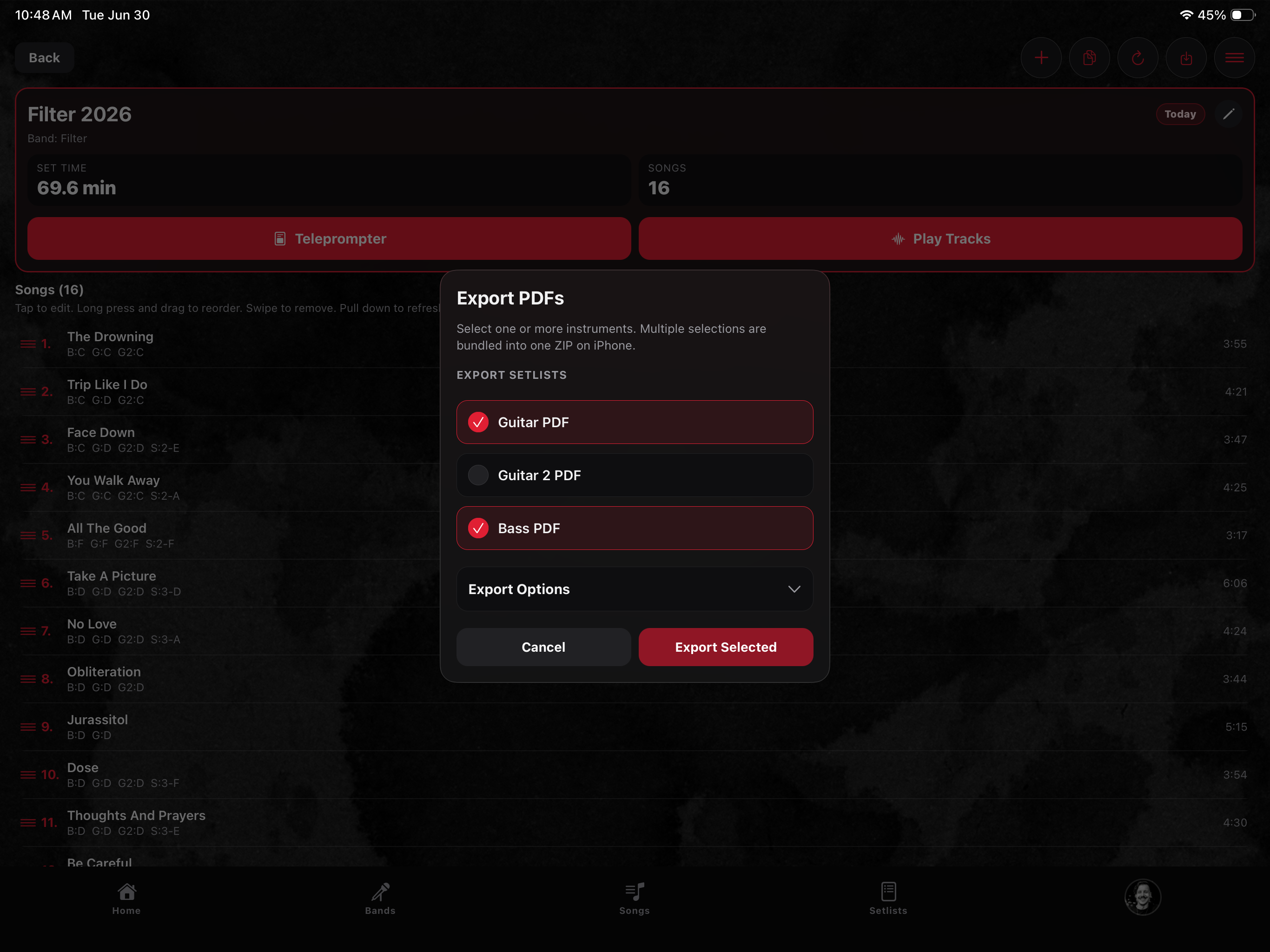This screenshot has width=1270, height=952.
Task: Tap the song title Dose
Action: click(x=83, y=767)
